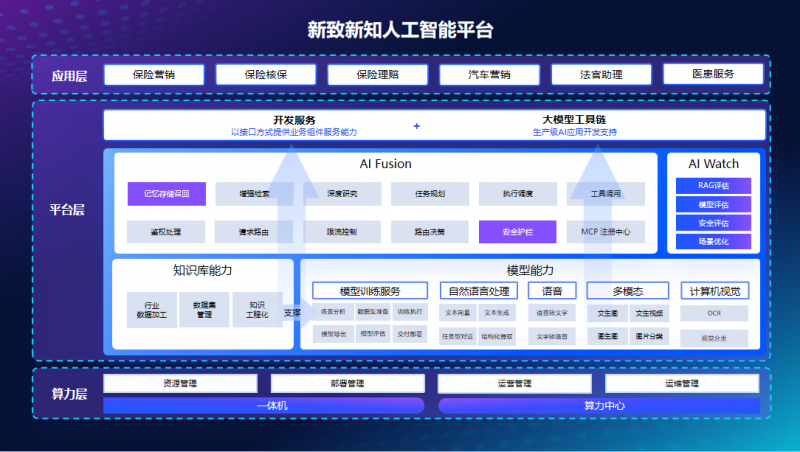800x452 pixels.
Task: Select the 模型训练服务 category header
Action: coord(370,291)
